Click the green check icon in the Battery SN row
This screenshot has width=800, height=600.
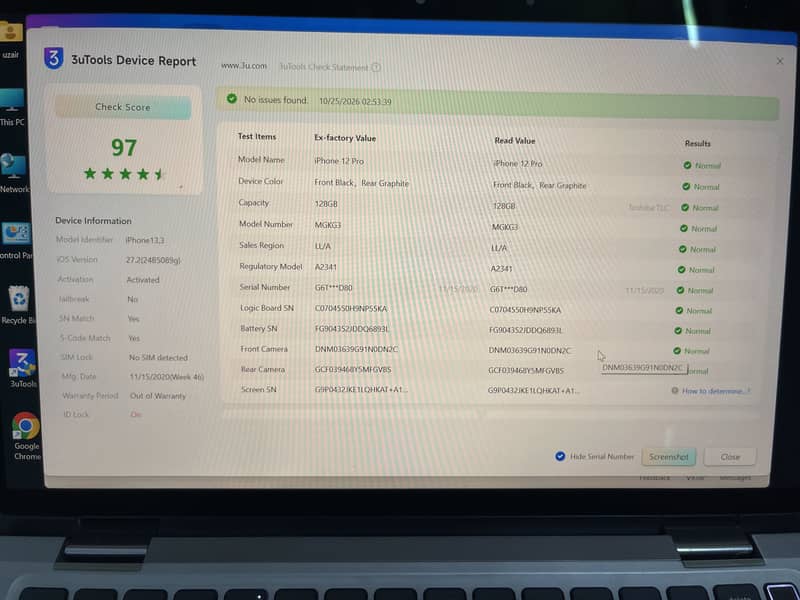[x=678, y=331]
